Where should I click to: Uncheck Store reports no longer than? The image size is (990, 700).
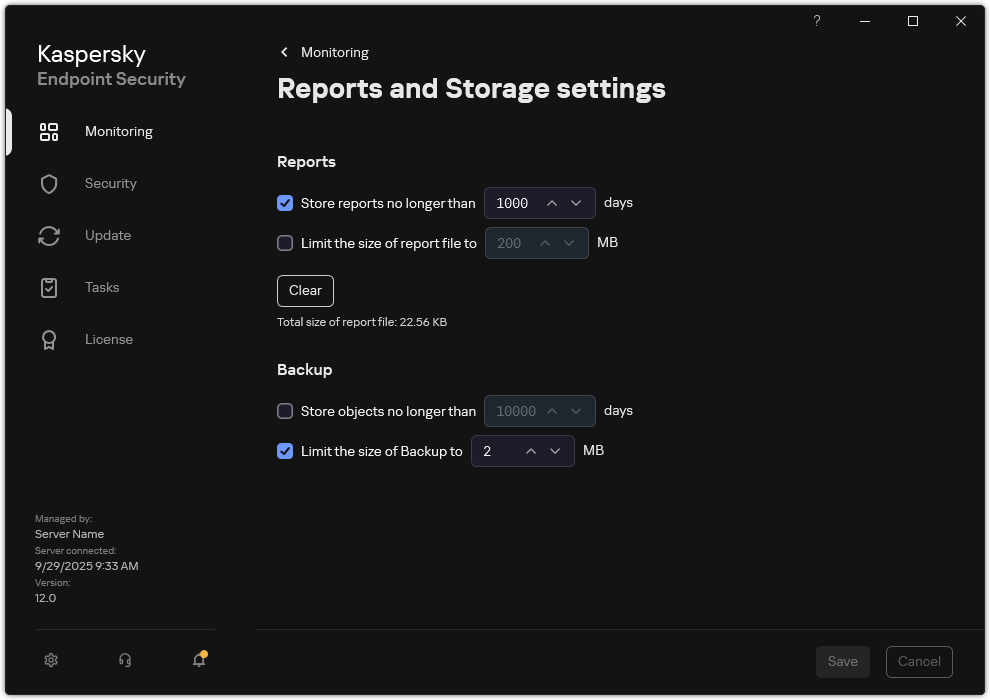click(x=285, y=203)
